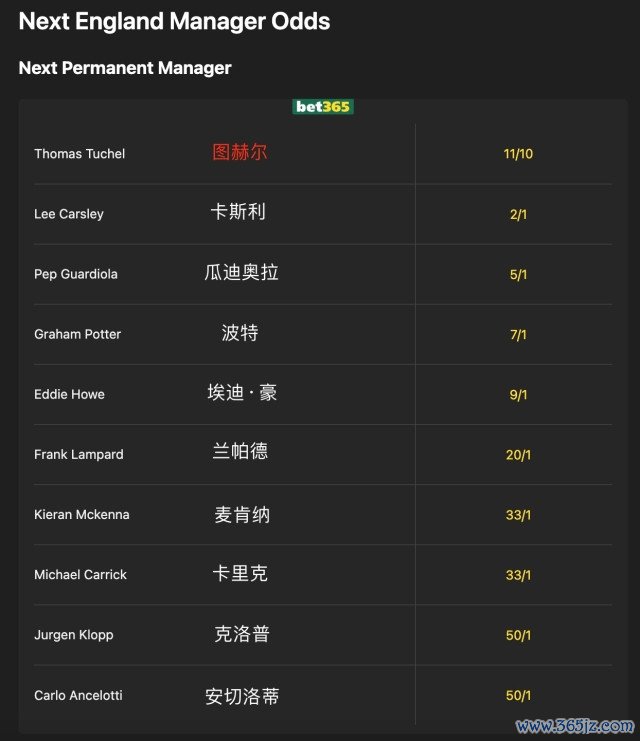
Task: Click the Next Permanent Manager heading
Action: (125, 68)
